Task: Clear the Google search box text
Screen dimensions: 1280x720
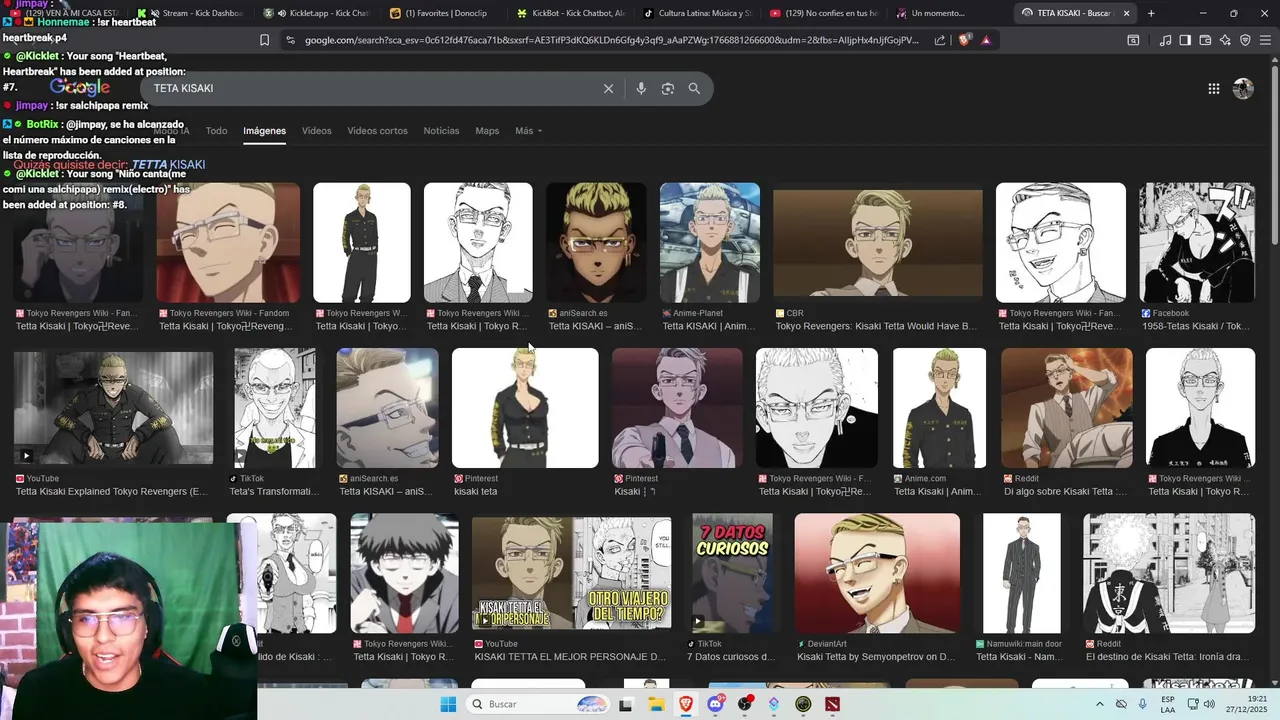Action: tap(608, 88)
